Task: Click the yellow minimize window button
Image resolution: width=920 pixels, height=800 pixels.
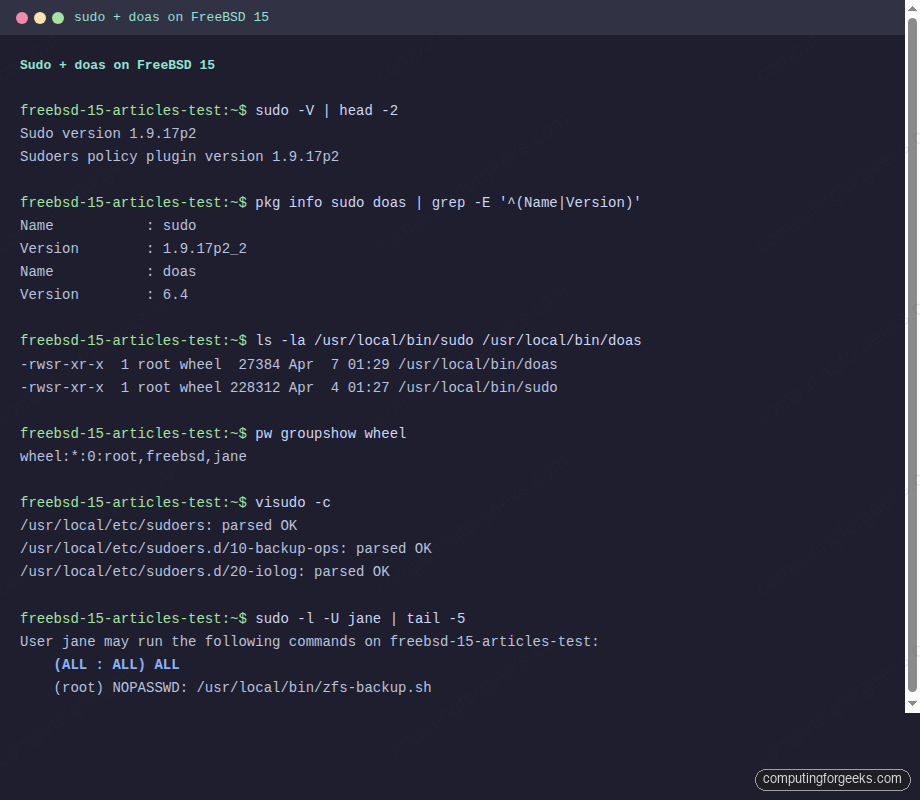Action: 40,17
